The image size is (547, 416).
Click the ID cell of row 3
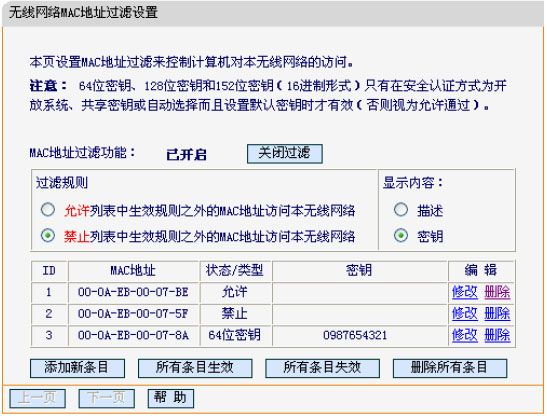pos(49,335)
